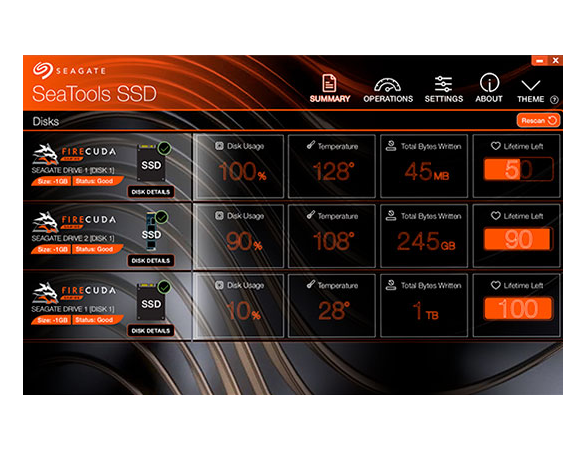Click the Total Bytes Written icon in first row
This screenshot has height=450, width=585.
coord(391,146)
